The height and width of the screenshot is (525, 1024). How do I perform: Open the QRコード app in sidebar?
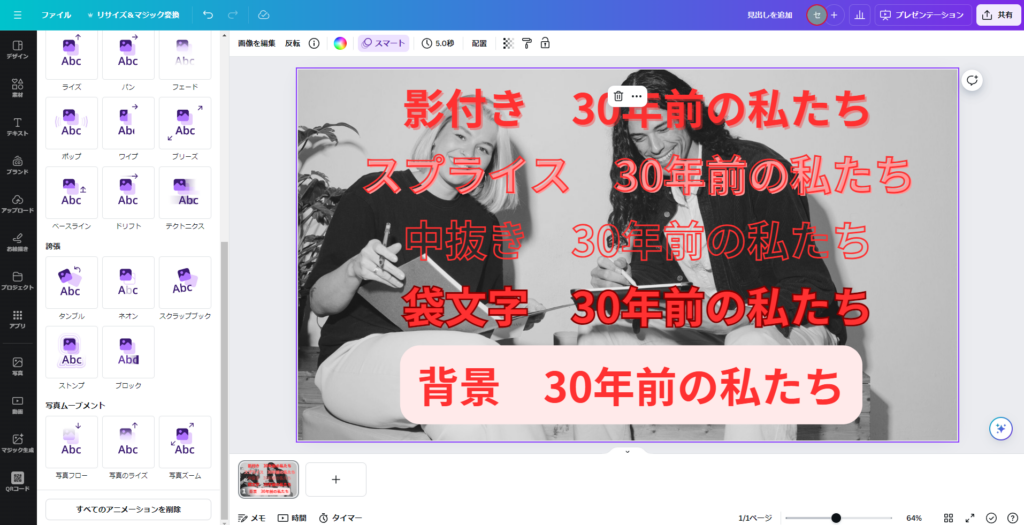(x=18, y=482)
